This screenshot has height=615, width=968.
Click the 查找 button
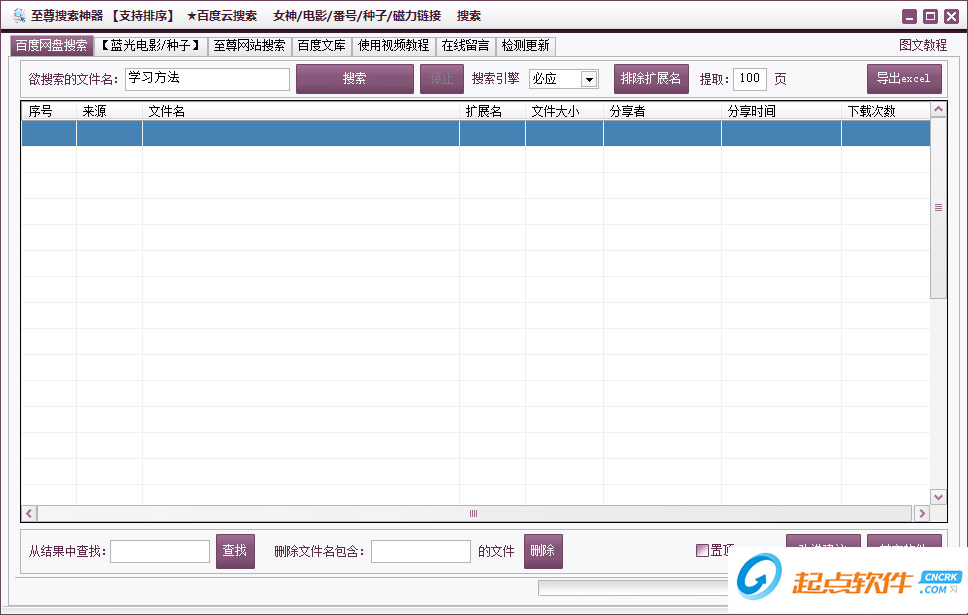pos(235,551)
